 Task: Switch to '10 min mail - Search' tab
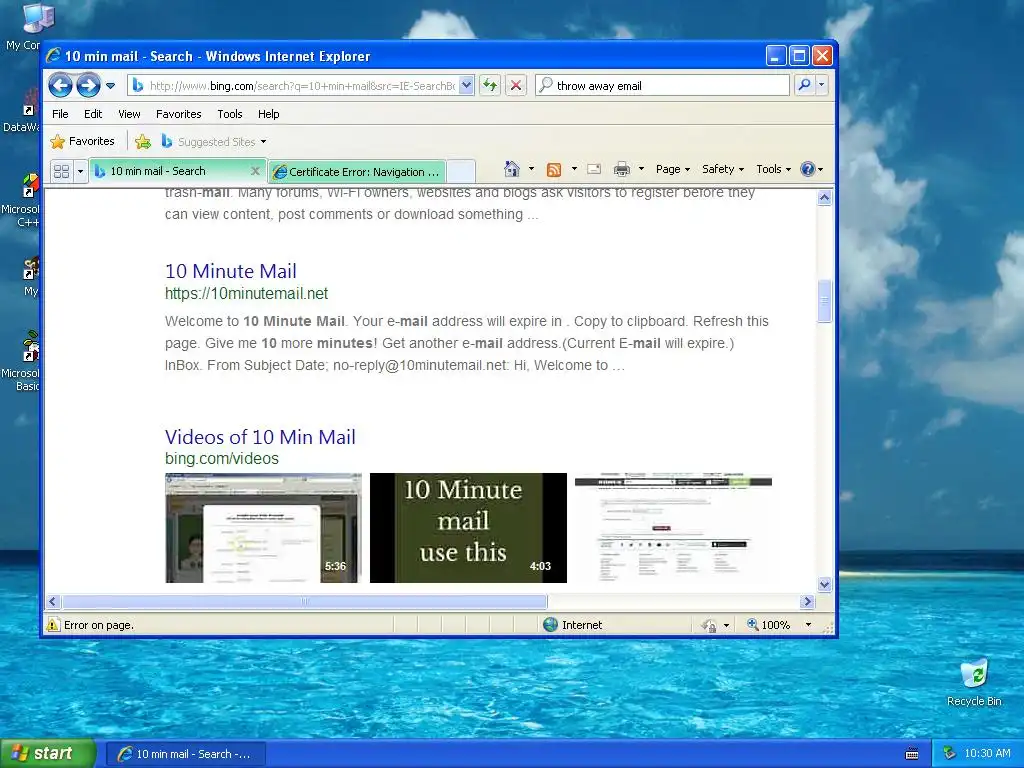(x=168, y=171)
